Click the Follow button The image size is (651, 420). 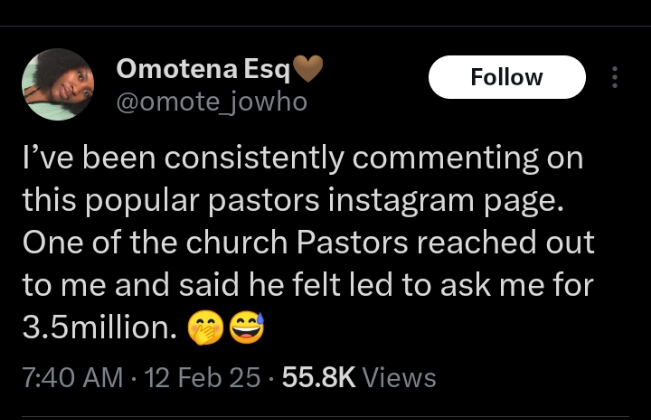click(506, 77)
